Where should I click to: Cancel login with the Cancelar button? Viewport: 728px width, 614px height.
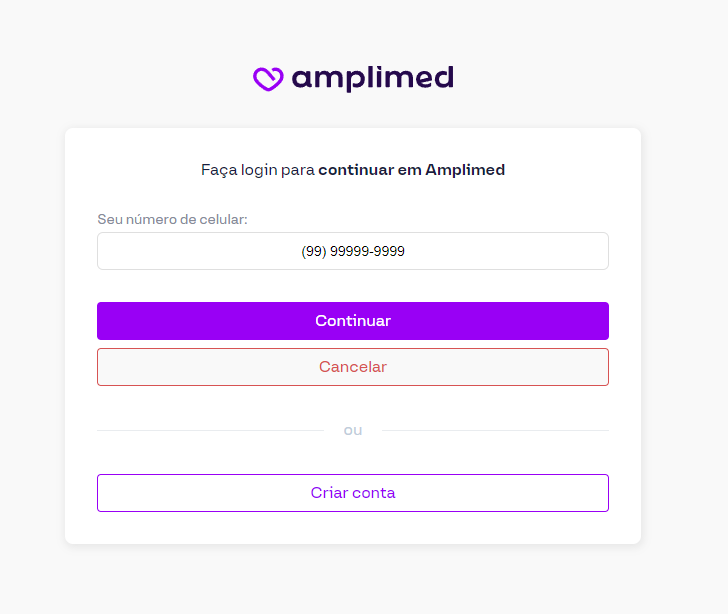(353, 367)
